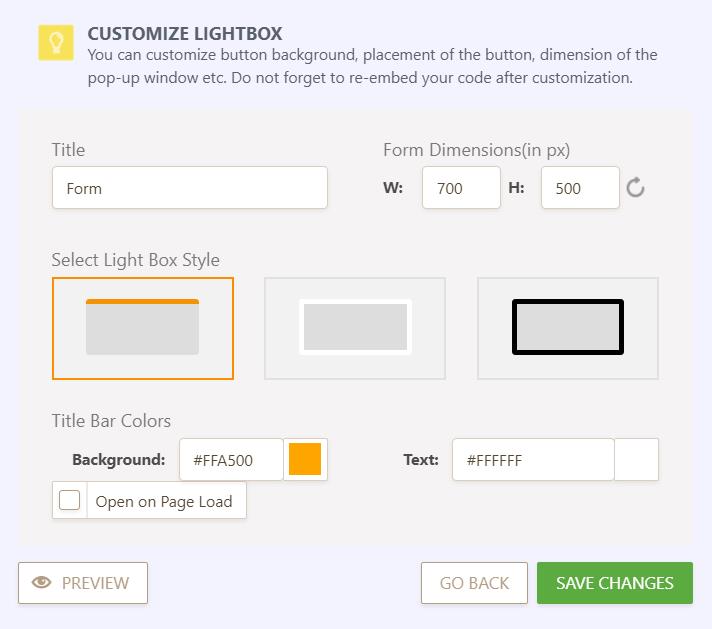The width and height of the screenshot is (712, 629).
Task: Choose the white-bordered lightbox style
Action: pos(355,328)
